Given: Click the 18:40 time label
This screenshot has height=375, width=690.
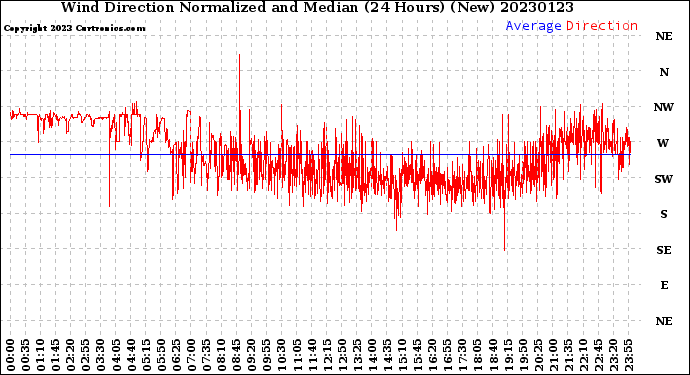Looking at the screenshot, I should (x=493, y=356).
